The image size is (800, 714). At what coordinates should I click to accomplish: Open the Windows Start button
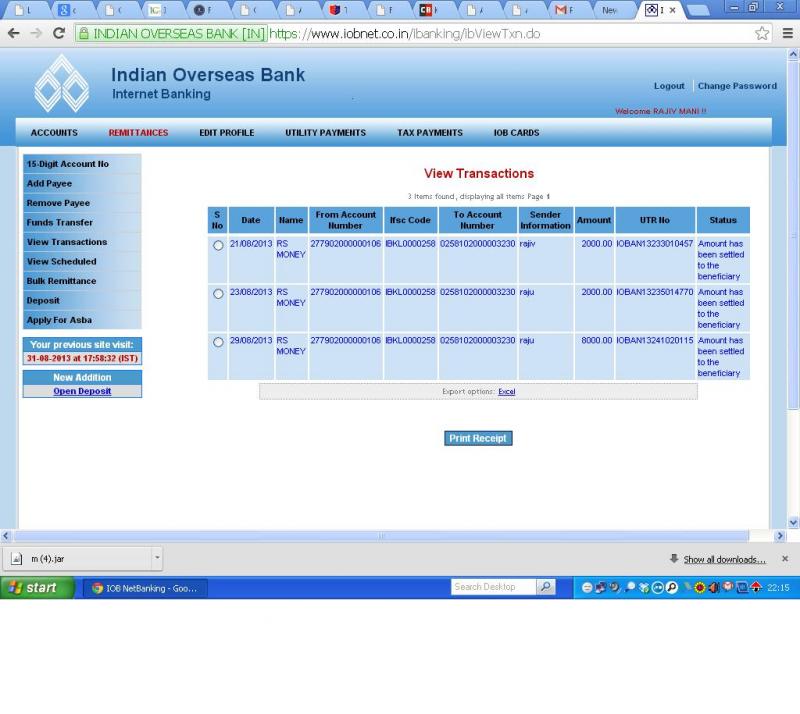point(37,588)
